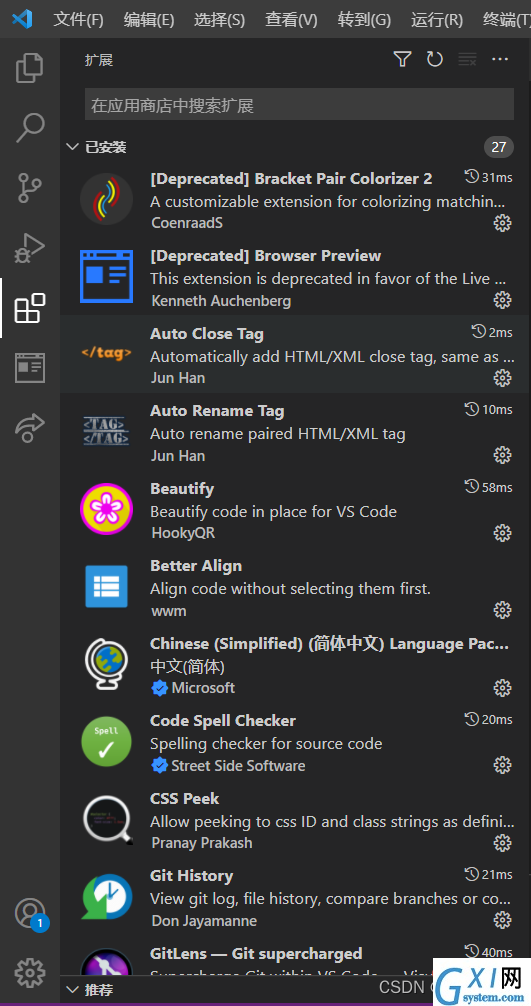Open the 运行(R) menu
This screenshot has width=531, height=1006.
coord(437,20)
